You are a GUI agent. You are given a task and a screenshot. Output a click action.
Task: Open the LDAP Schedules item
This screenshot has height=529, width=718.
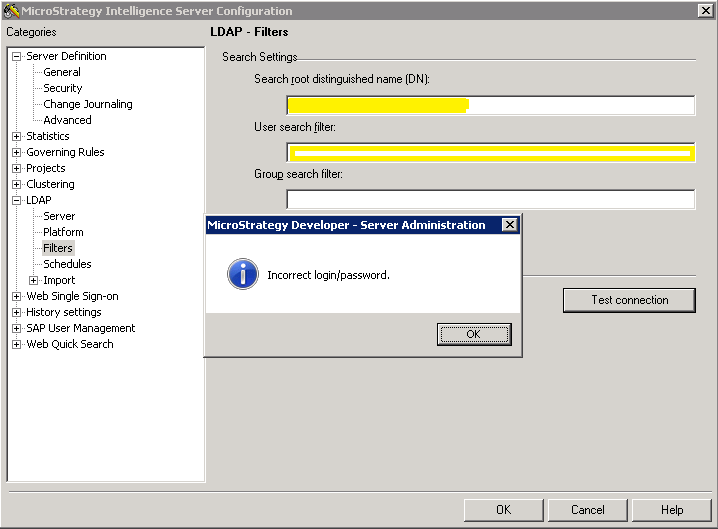click(x=67, y=264)
